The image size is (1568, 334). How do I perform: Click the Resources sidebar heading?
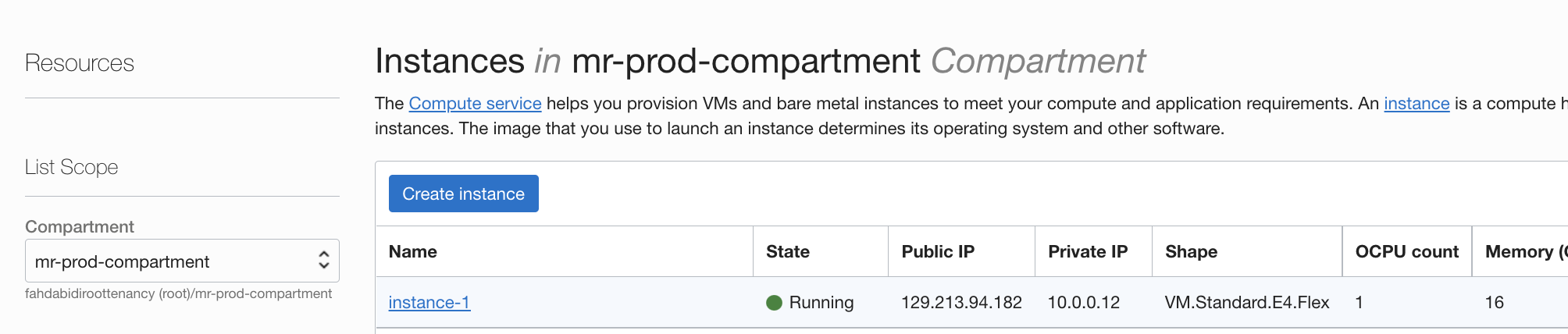coord(80,63)
